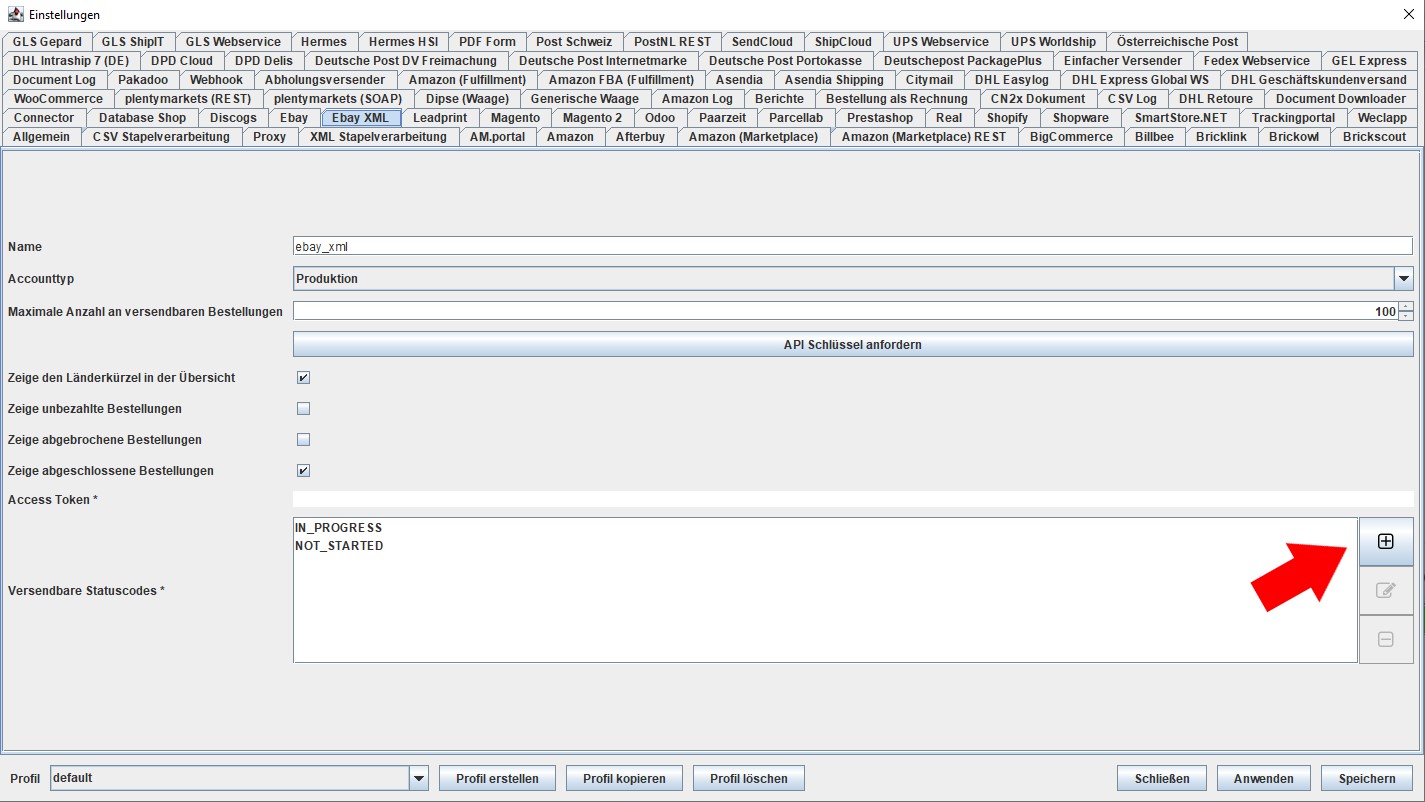This screenshot has width=1425, height=802.
Task: Select the DPD Cloud tab
Action: (x=182, y=61)
